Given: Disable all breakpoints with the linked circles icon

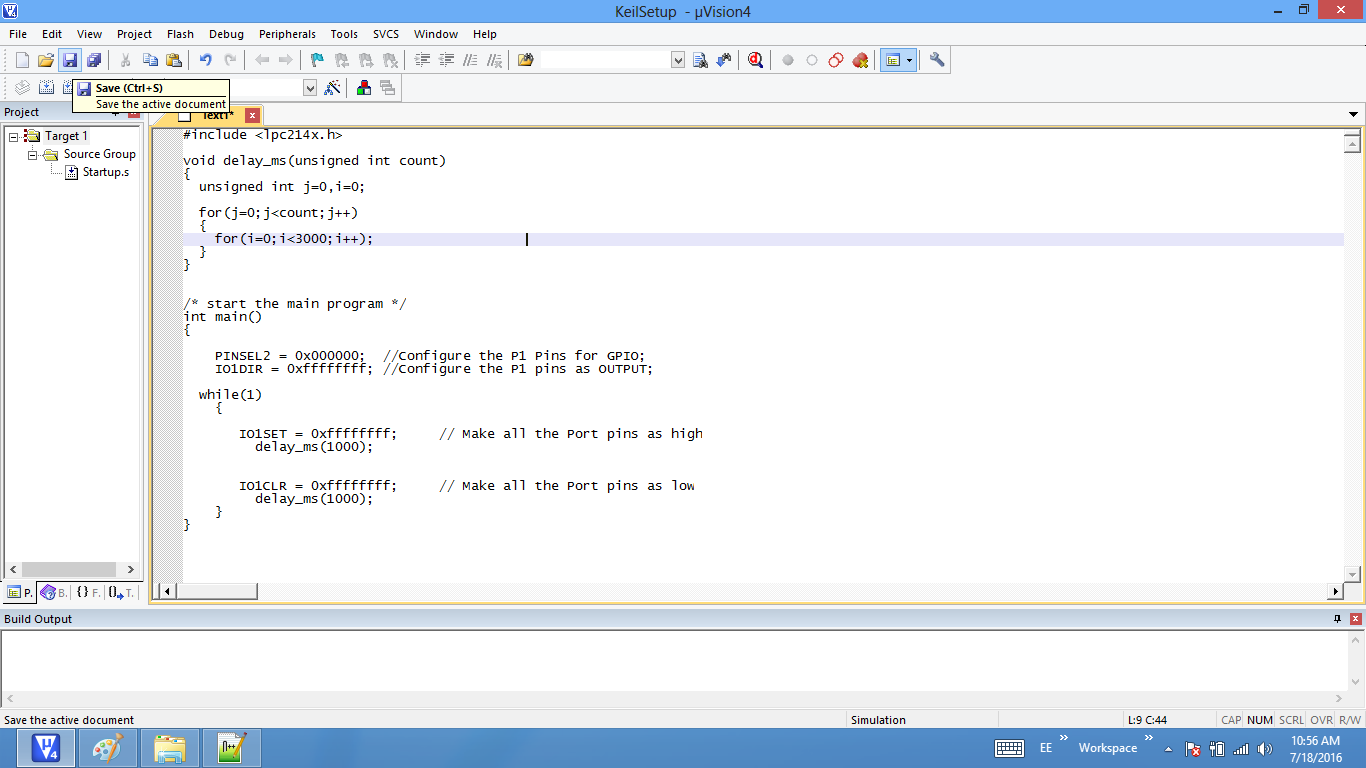Looking at the screenshot, I should point(836,60).
